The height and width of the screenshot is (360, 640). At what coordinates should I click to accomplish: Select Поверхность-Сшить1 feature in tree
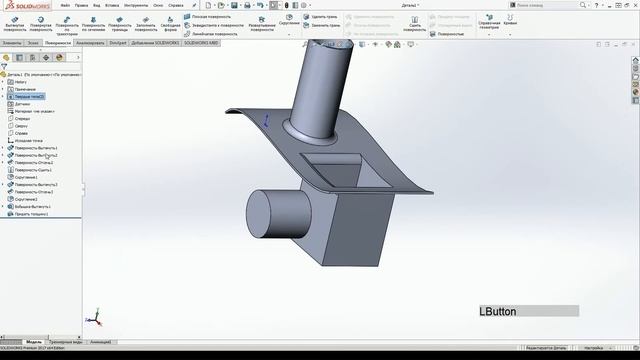coord(29,170)
